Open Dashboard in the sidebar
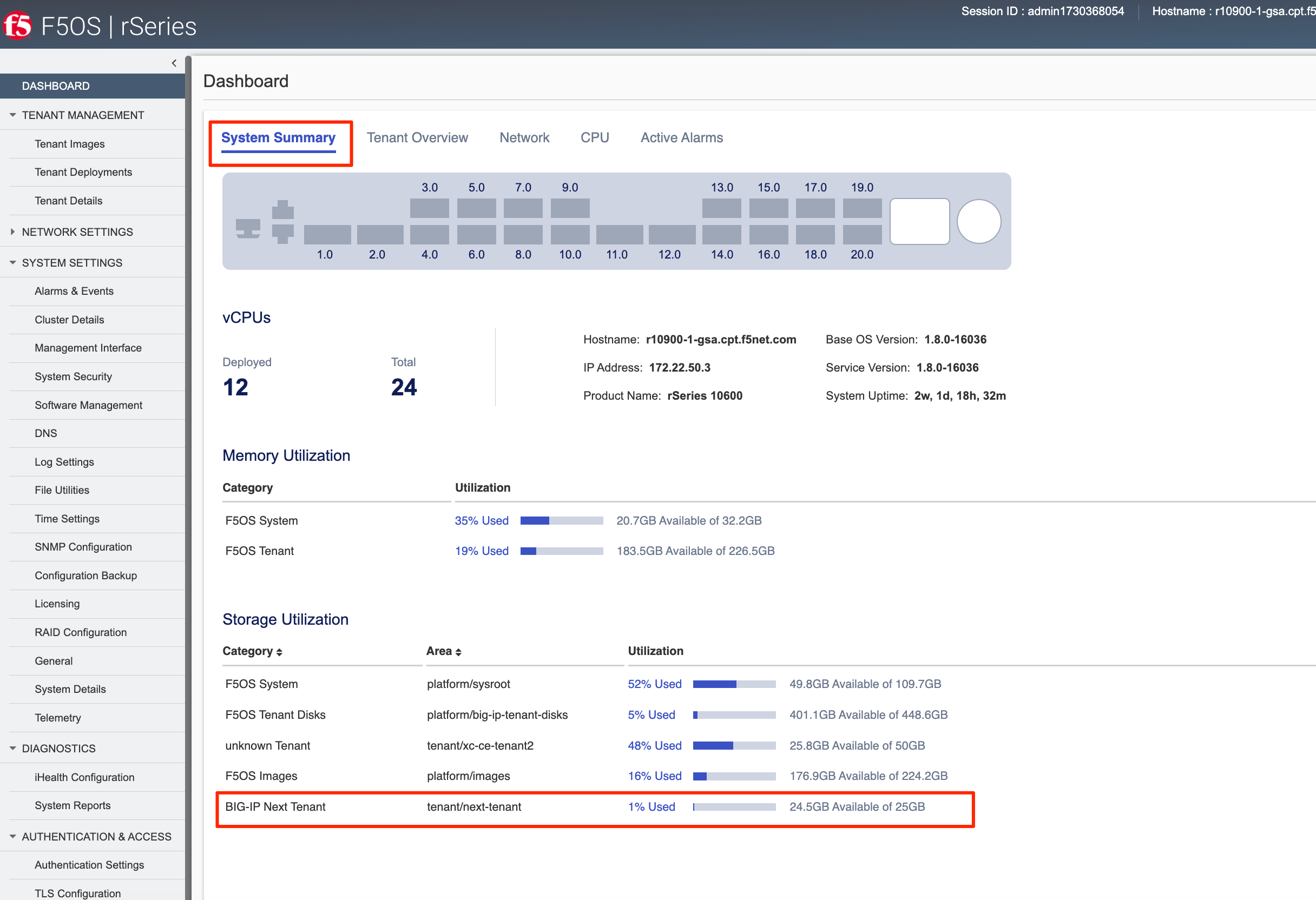 pyautogui.click(x=93, y=86)
